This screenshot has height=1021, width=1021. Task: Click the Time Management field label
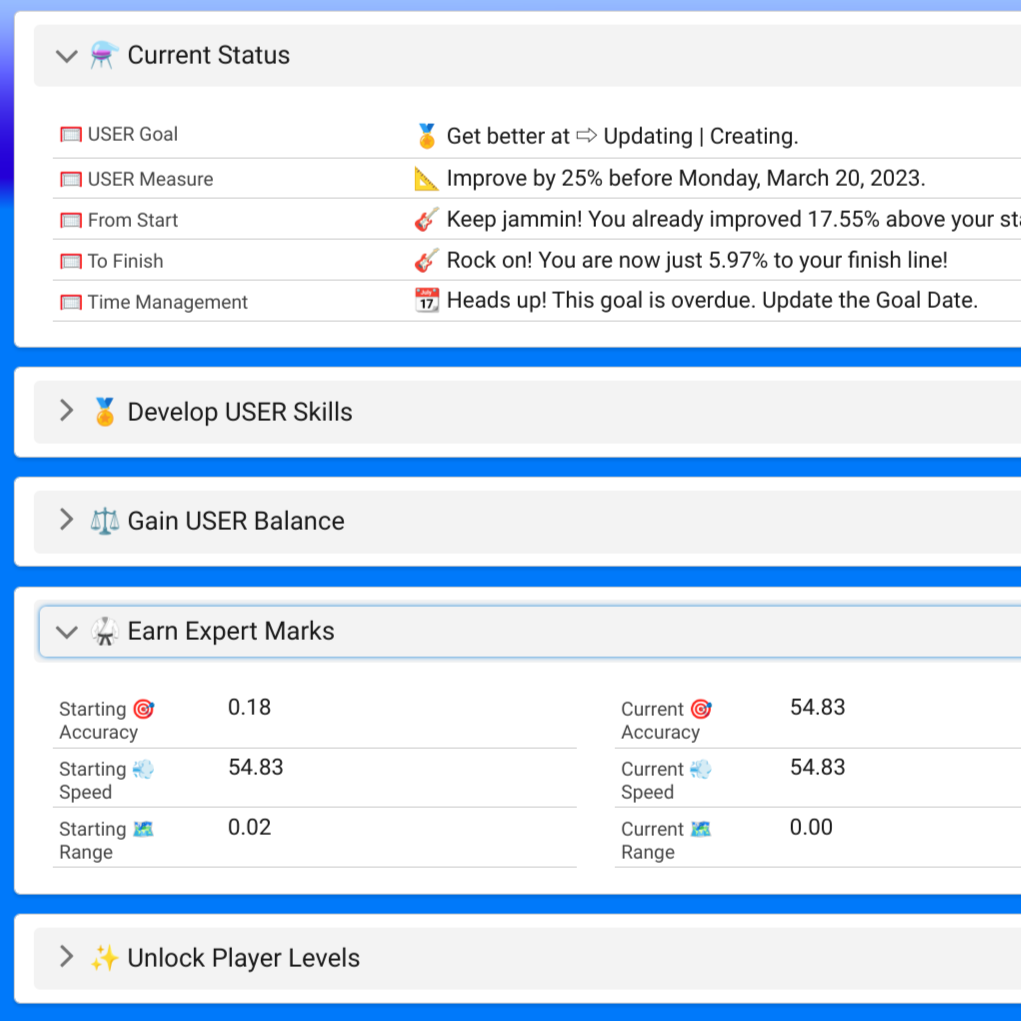168,302
